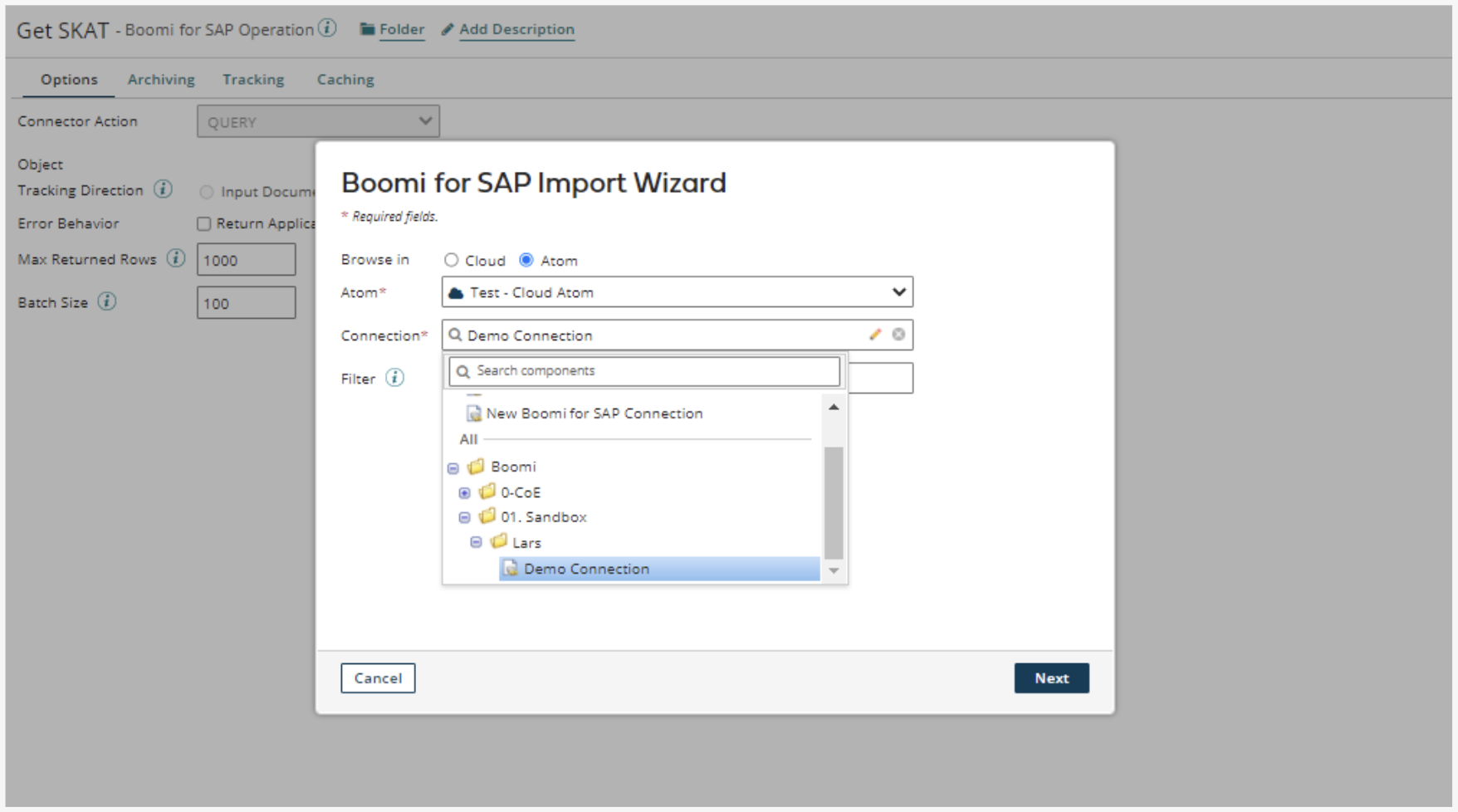Click the Tracking Direction info icon
1458x812 pixels.
(x=164, y=190)
